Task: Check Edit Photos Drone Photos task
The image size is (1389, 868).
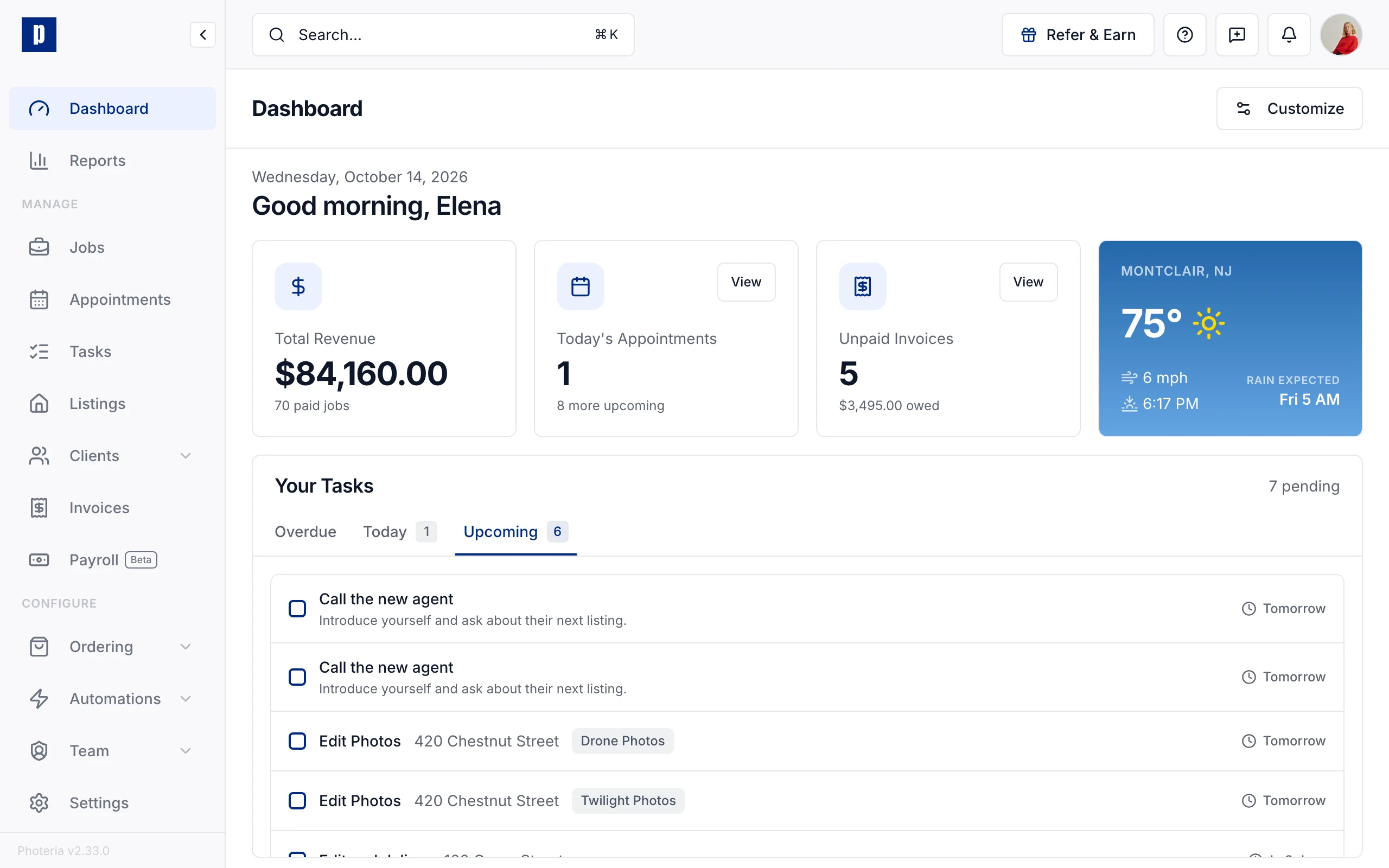Action: (297, 741)
